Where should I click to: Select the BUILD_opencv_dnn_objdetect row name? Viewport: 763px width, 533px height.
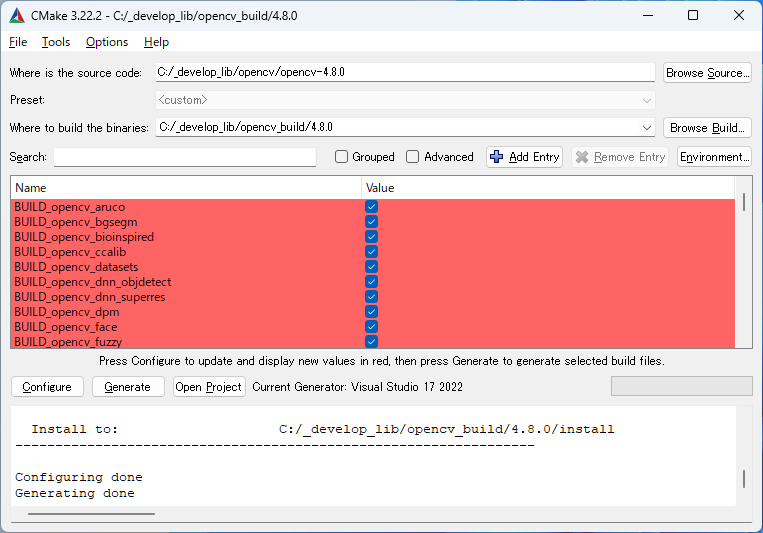pos(93,282)
